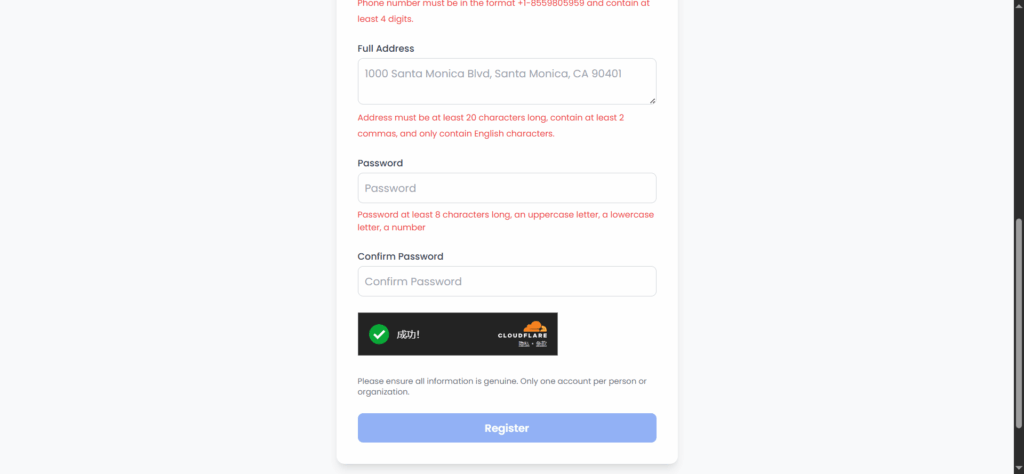1024x474 pixels.
Task: Click the scrollbar track above the thumb
Action: tap(1019, 100)
